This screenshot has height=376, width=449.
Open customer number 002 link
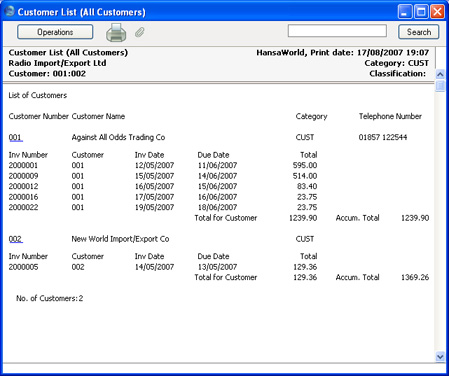click(15, 239)
